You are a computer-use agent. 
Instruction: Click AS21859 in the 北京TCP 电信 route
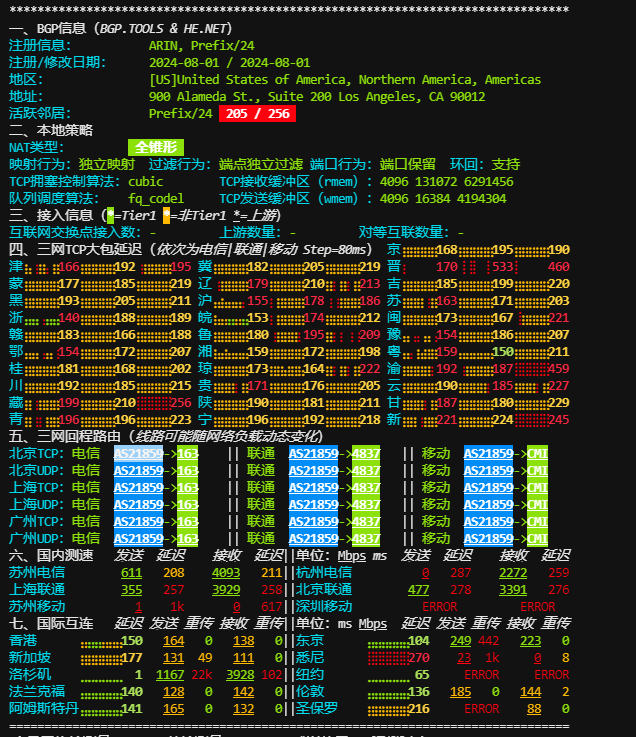tap(138, 453)
